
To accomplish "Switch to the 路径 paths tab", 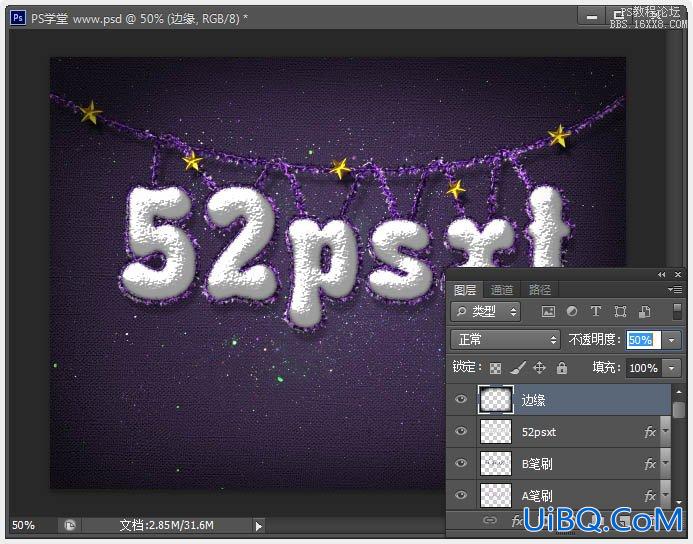I will [x=540, y=290].
